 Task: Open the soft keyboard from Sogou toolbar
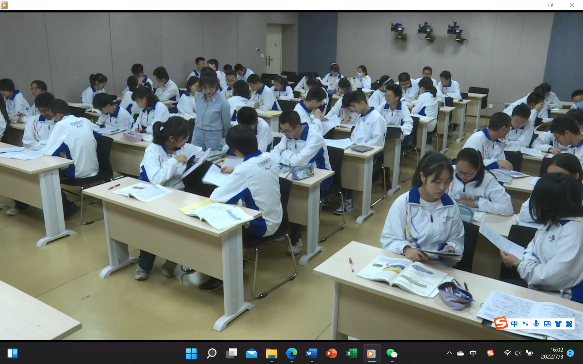tap(547, 324)
